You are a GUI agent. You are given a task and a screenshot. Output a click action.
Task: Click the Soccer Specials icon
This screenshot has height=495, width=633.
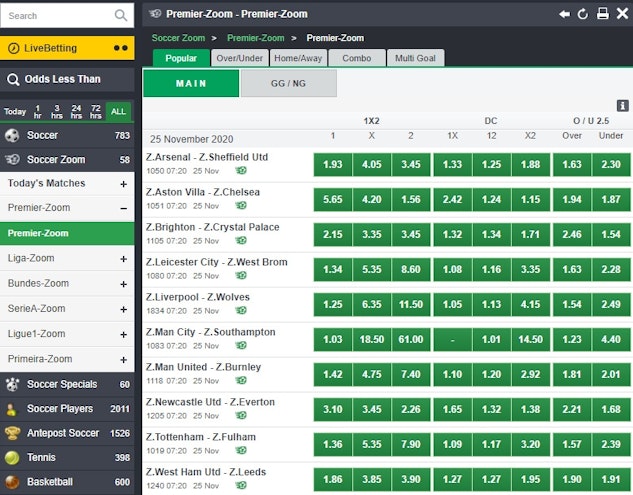pos(12,384)
